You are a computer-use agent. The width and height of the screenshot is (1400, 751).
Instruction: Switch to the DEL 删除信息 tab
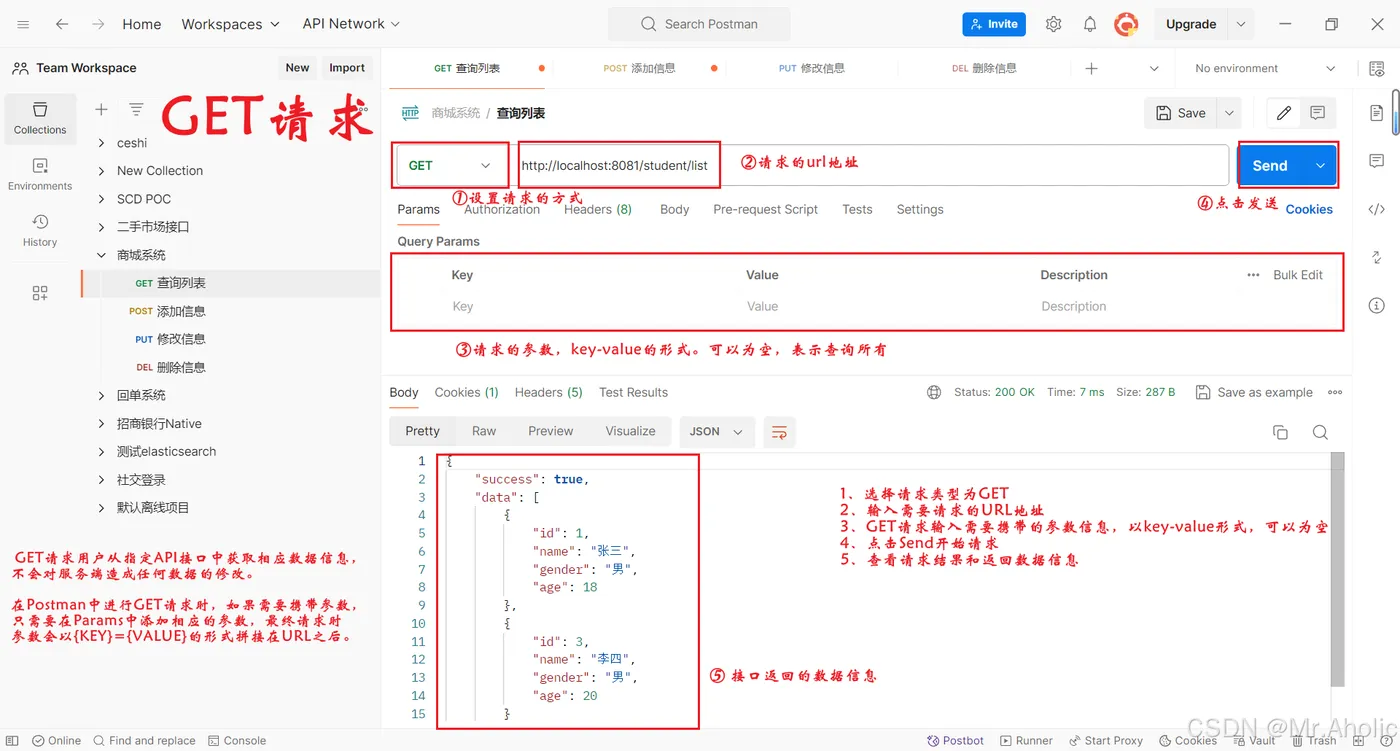(984, 68)
